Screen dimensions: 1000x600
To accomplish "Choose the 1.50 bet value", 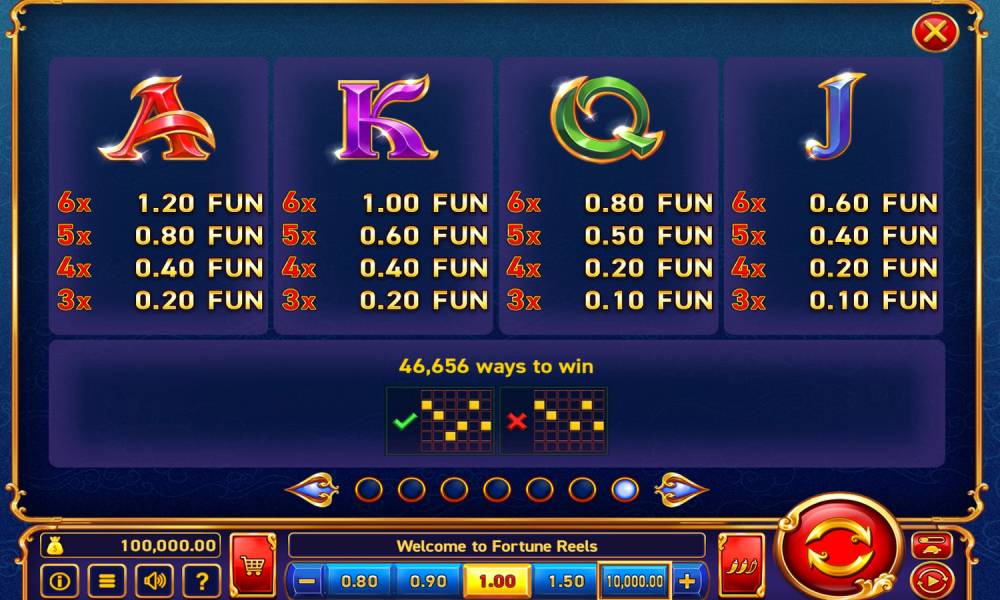I will (566, 581).
